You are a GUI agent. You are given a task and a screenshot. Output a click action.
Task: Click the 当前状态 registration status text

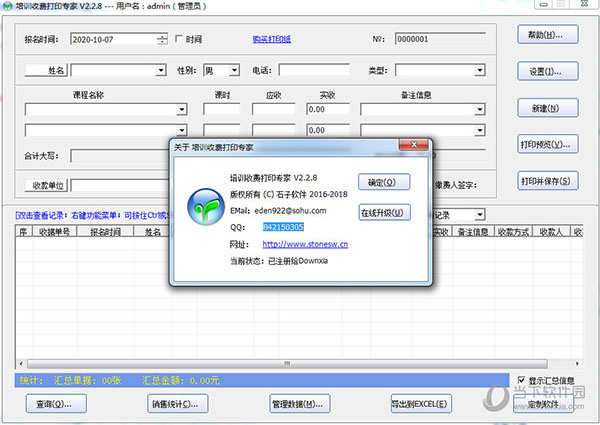(x=279, y=261)
